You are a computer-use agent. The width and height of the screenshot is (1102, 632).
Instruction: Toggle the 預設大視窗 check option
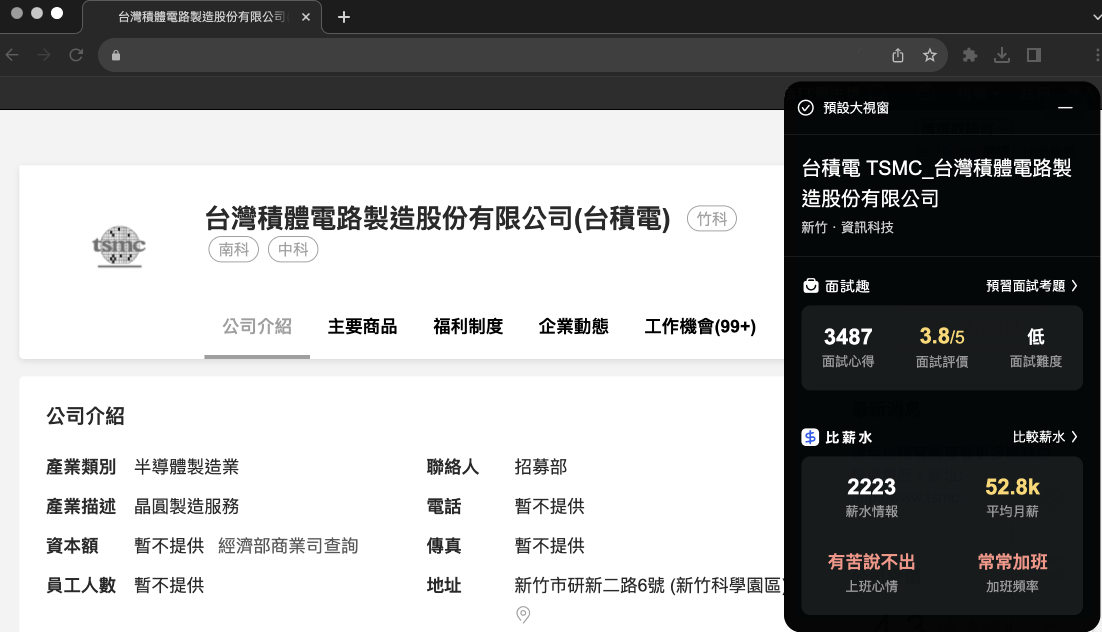806,108
